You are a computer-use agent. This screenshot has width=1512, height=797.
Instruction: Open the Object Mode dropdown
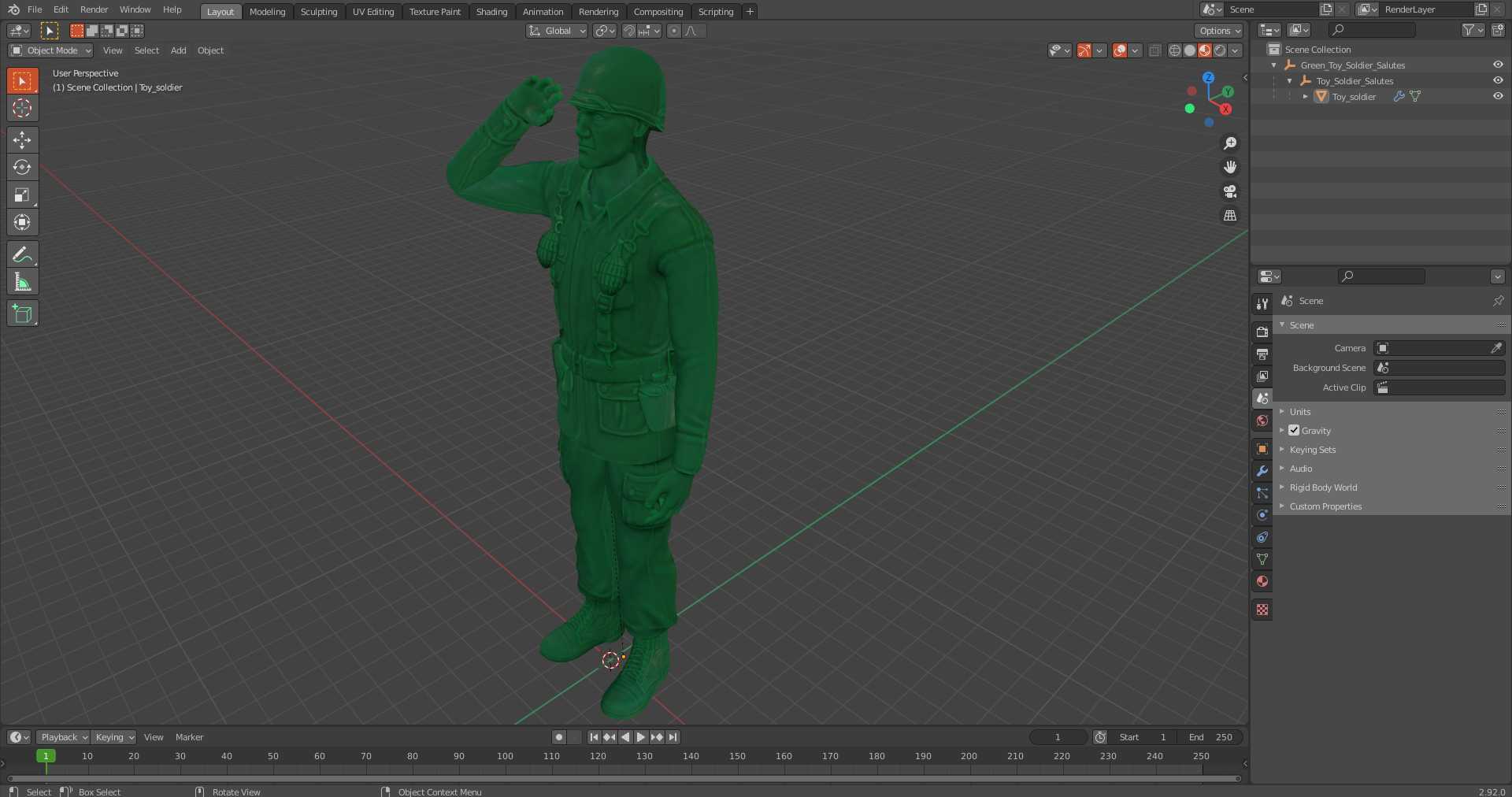pos(50,50)
